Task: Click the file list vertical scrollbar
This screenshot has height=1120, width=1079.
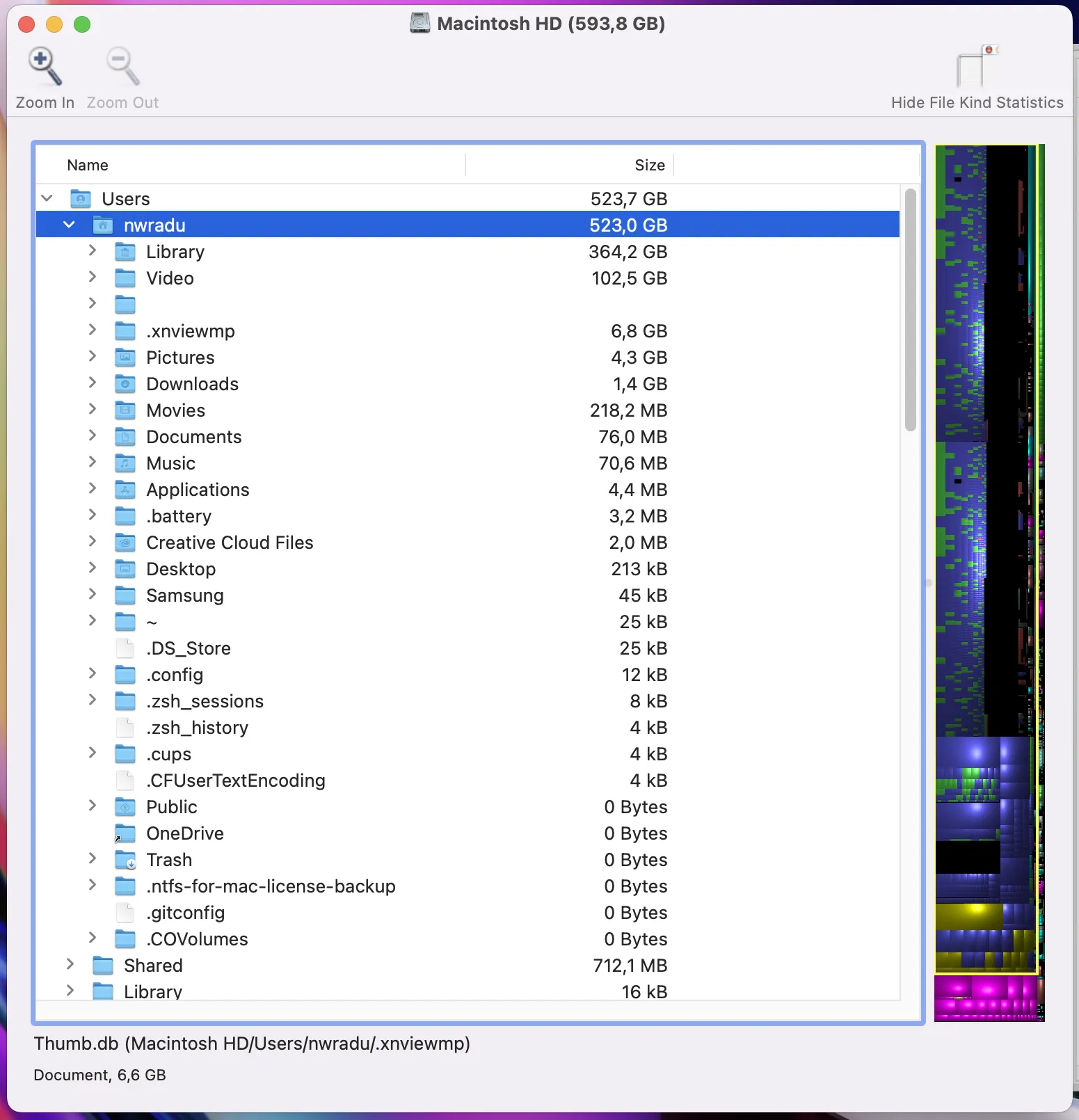Action: [911, 310]
